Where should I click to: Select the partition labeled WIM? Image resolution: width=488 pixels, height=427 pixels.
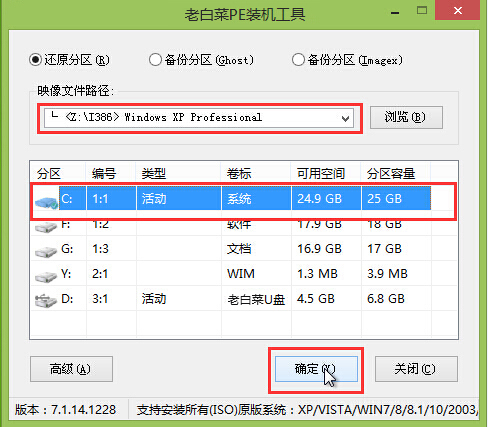[241, 274]
